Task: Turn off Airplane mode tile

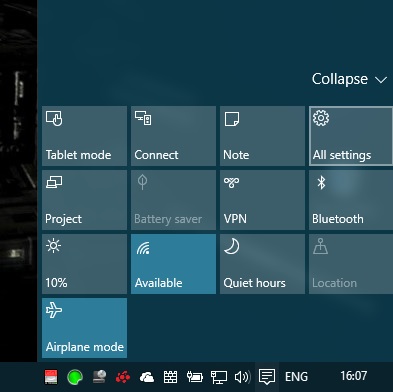Action: (x=84, y=328)
